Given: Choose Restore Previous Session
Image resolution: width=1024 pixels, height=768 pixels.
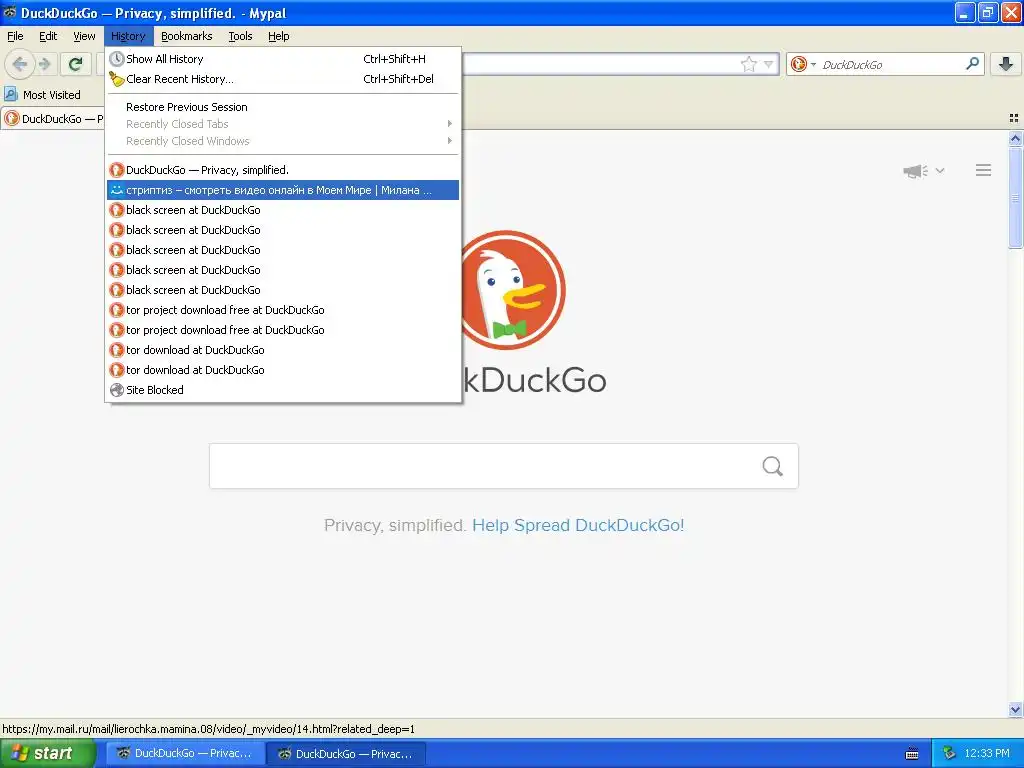Looking at the screenshot, I should [283, 107].
